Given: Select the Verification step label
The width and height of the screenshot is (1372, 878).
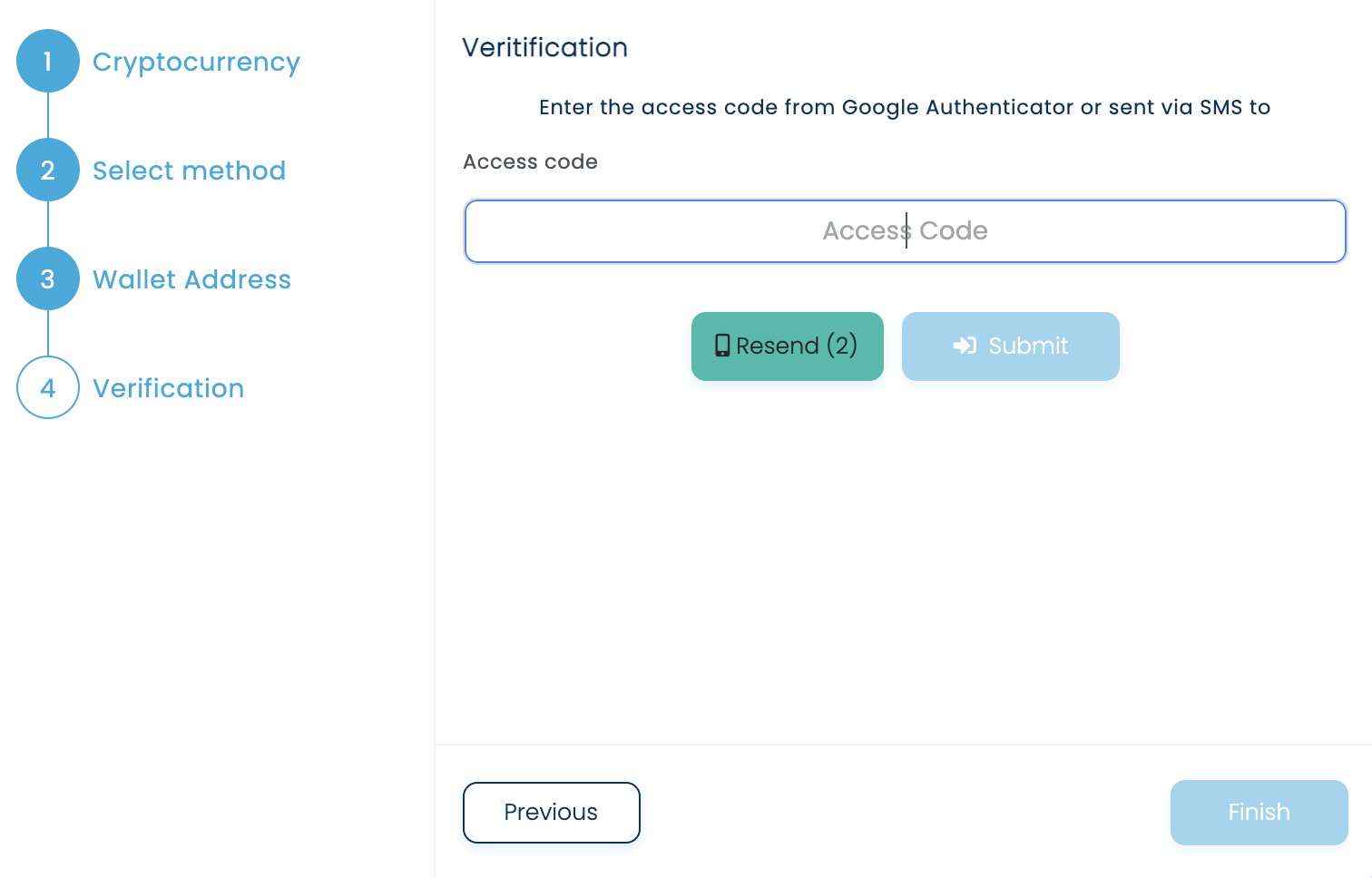Looking at the screenshot, I should point(168,388).
